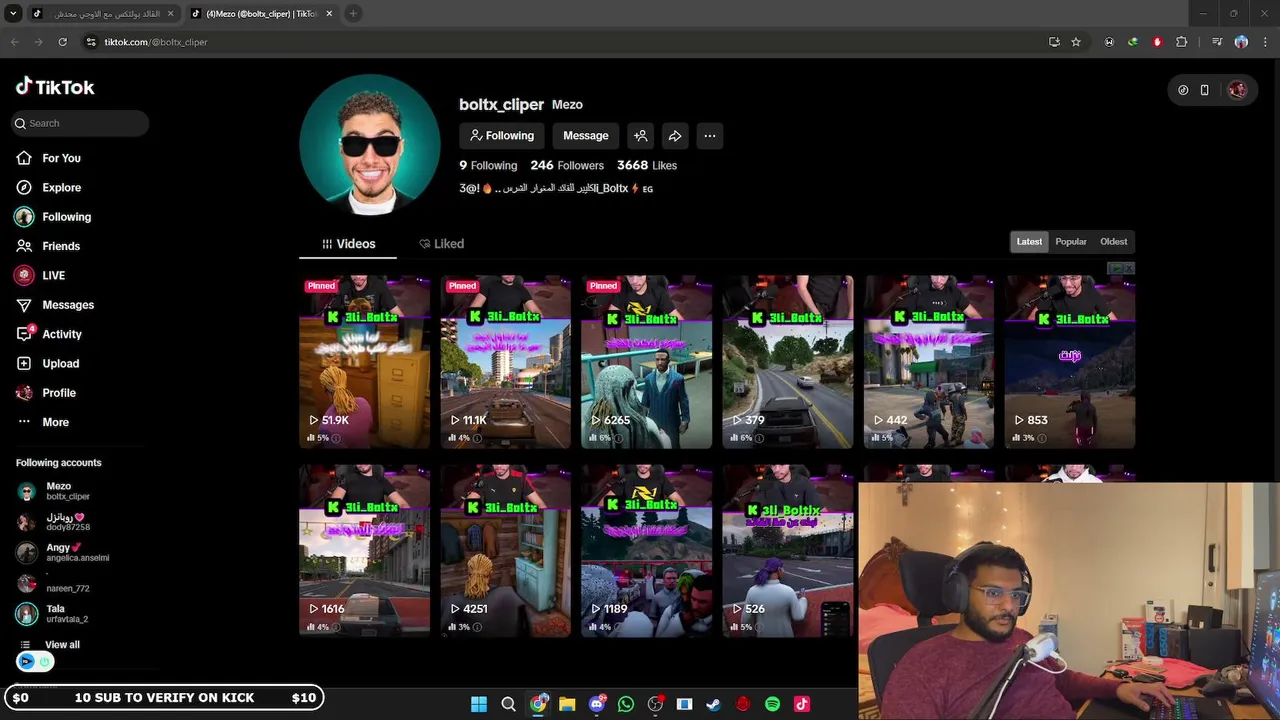Screen dimensions: 1280x720
Task: Open the video with 526 views
Action: pyautogui.click(x=788, y=551)
